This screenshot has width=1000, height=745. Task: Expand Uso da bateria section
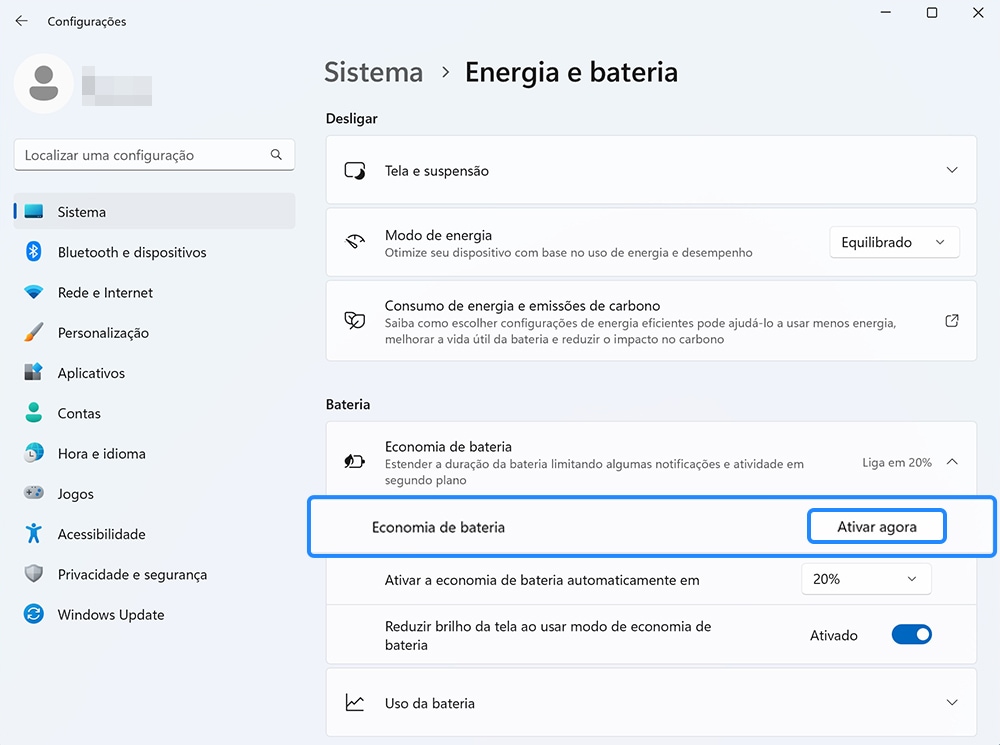click(950, 703)
